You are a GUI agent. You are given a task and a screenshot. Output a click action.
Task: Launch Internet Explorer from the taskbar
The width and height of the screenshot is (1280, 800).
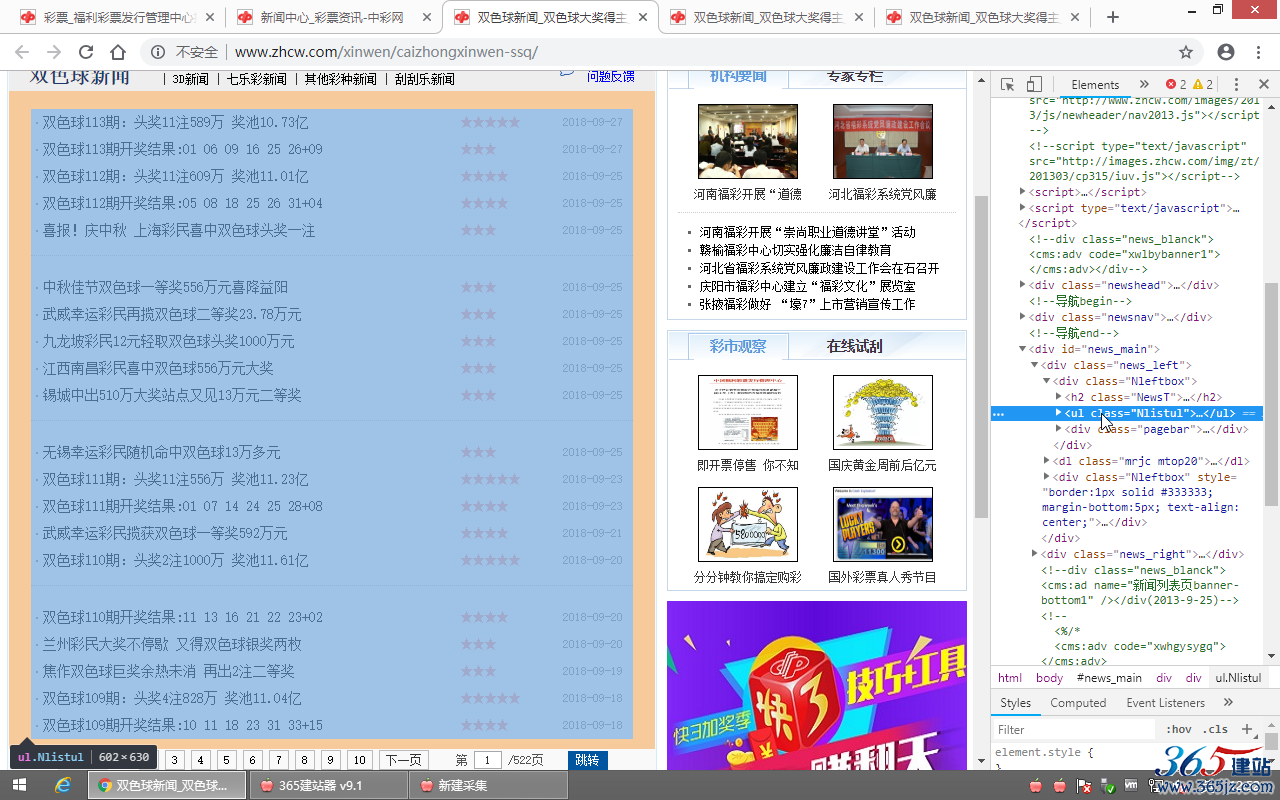tap(62, 785)
